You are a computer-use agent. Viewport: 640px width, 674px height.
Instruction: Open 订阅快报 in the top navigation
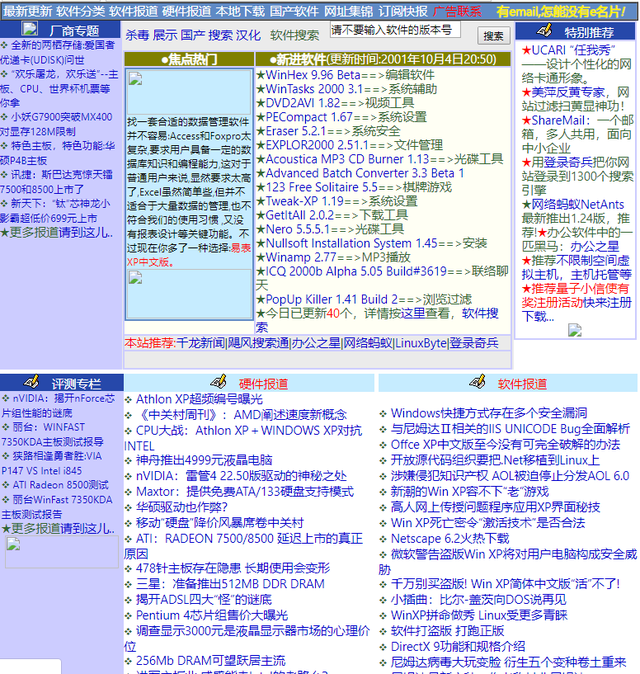pos(403,11)
